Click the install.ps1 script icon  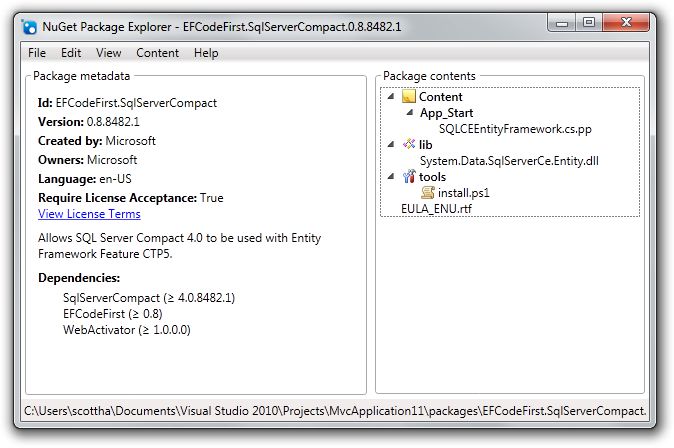tap(428, 192)
